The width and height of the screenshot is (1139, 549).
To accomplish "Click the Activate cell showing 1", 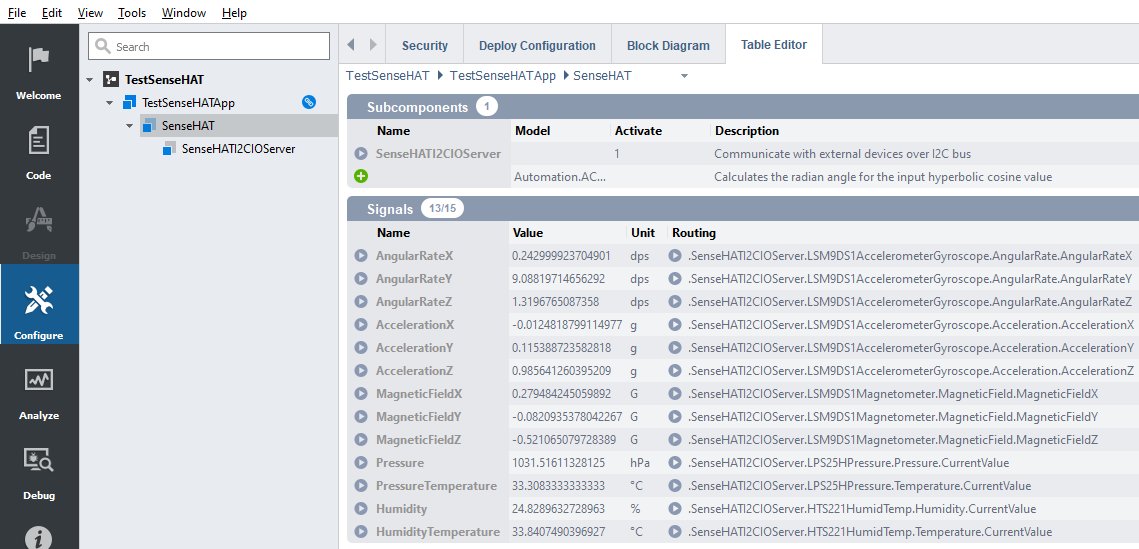I will pyautogui.click(x=617, y=153).
